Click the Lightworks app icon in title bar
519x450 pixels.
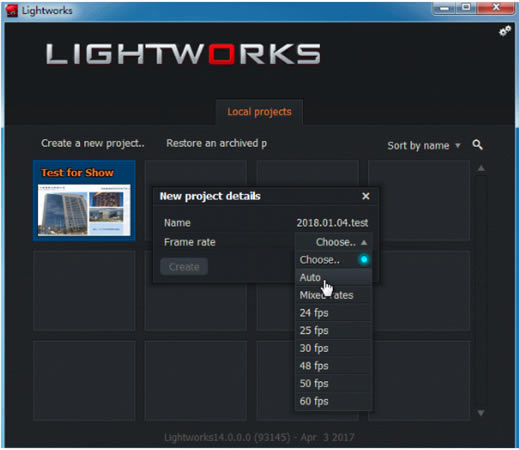tap(11, 10)
